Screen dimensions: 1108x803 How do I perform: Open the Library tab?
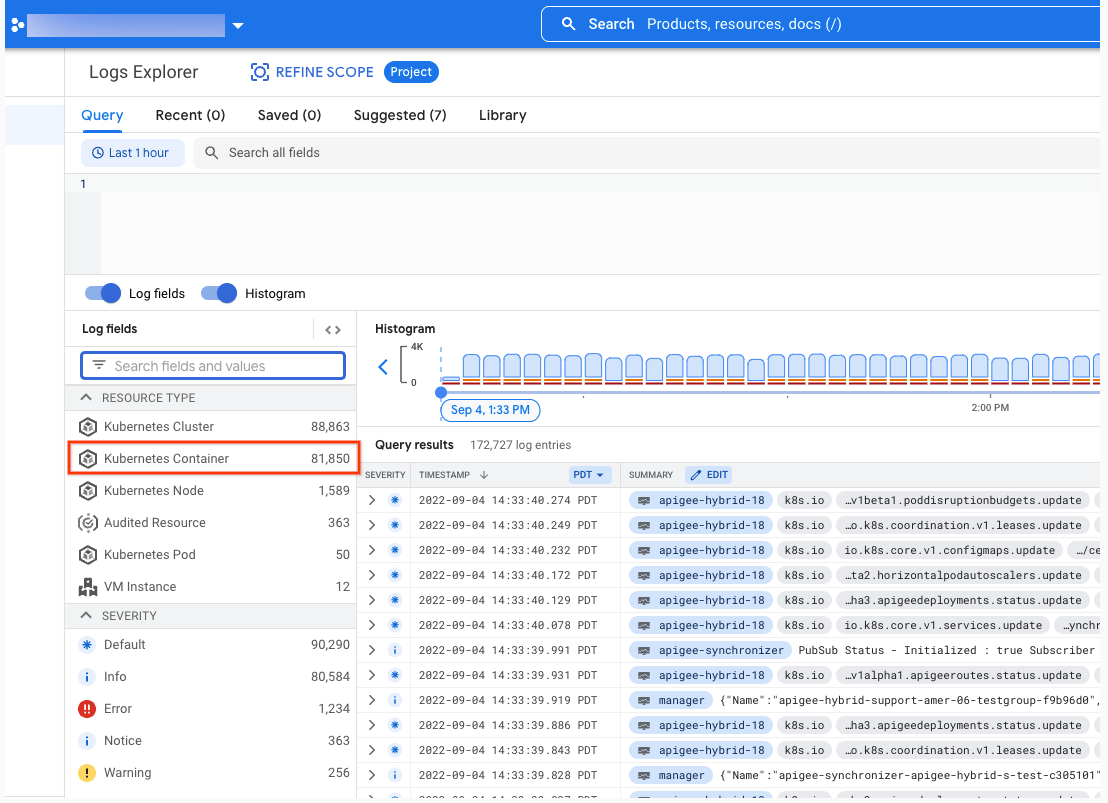[x=502, y=115]
